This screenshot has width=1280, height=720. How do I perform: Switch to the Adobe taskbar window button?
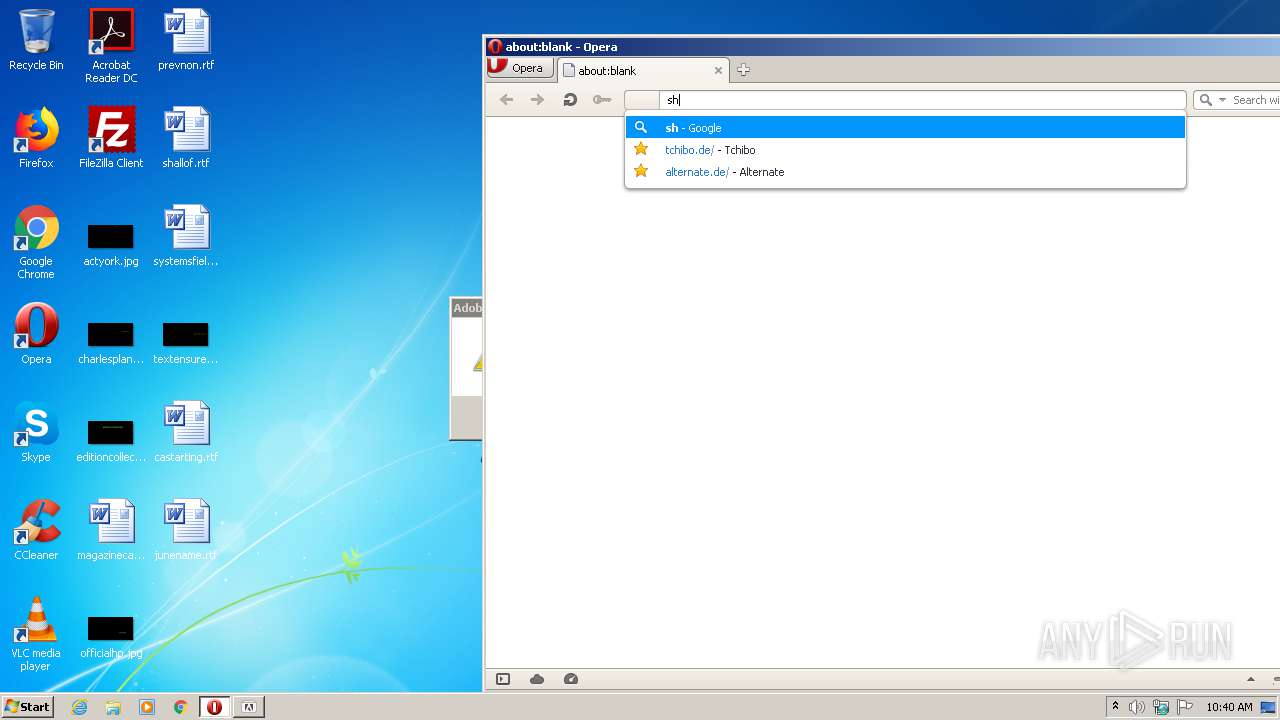point(249,707)
